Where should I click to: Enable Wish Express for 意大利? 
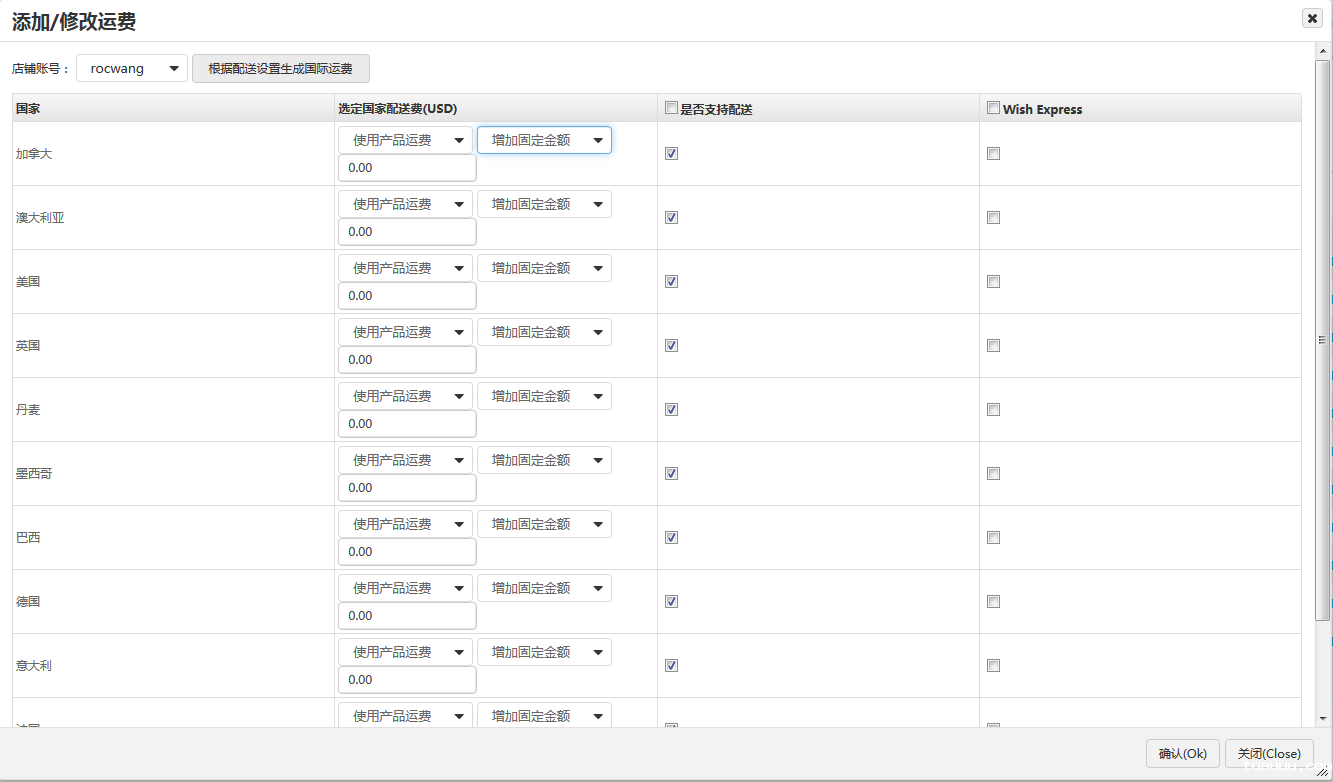click(x=993, y=666)
